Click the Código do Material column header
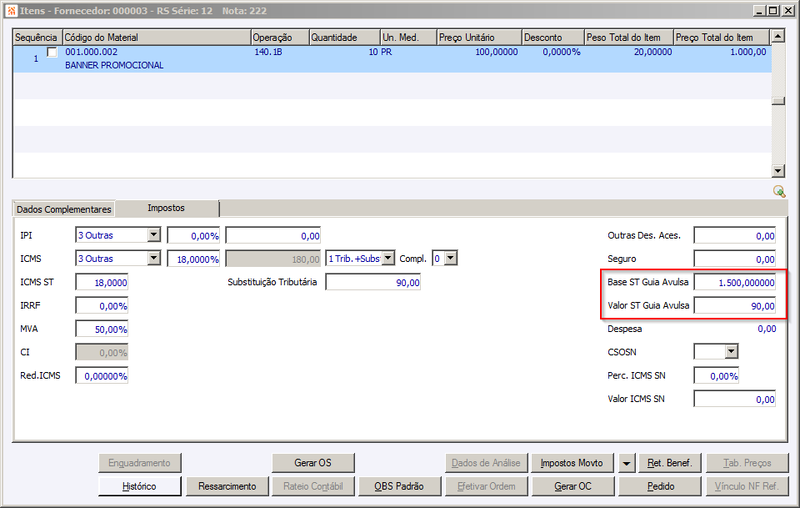The width and height of the screenshot is (800, 508). click(x=157, y=37)
